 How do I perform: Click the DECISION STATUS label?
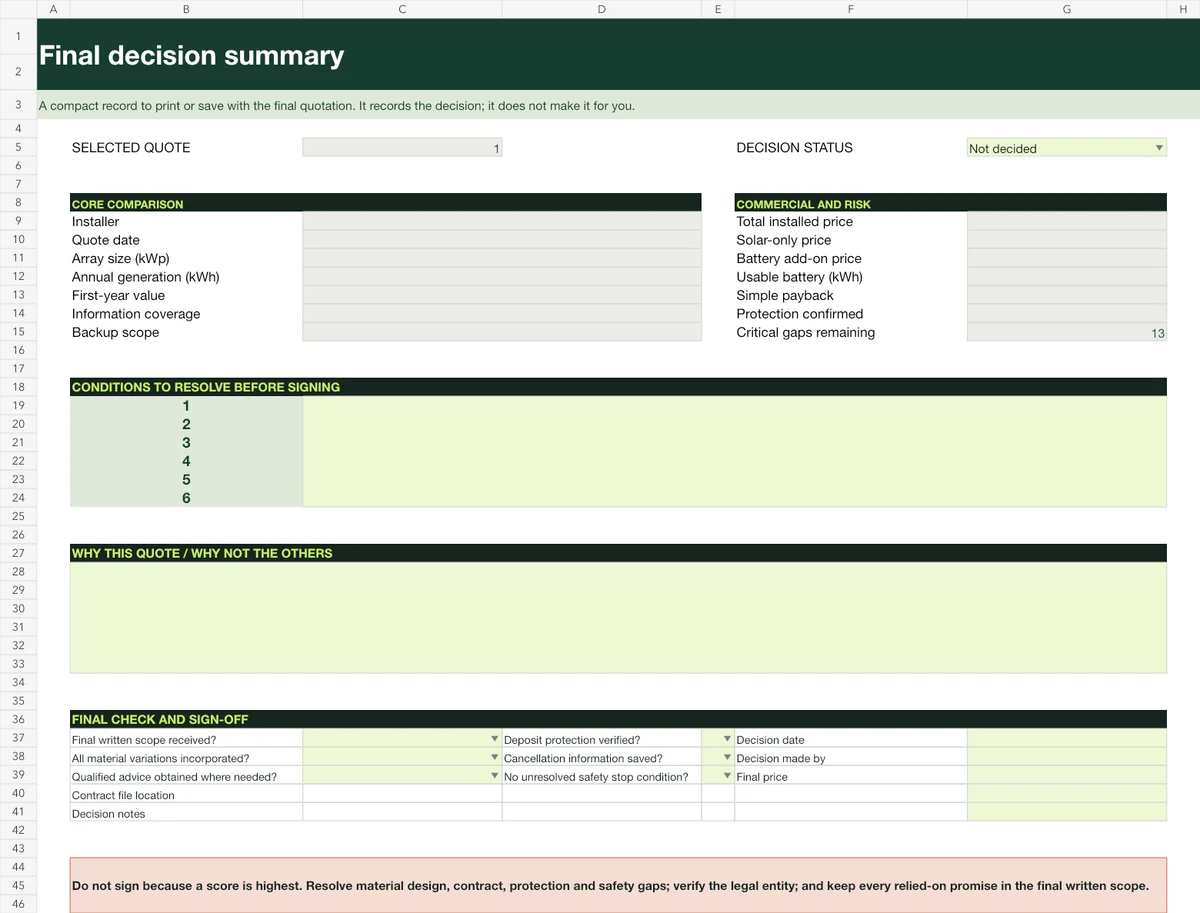[794, 147]
